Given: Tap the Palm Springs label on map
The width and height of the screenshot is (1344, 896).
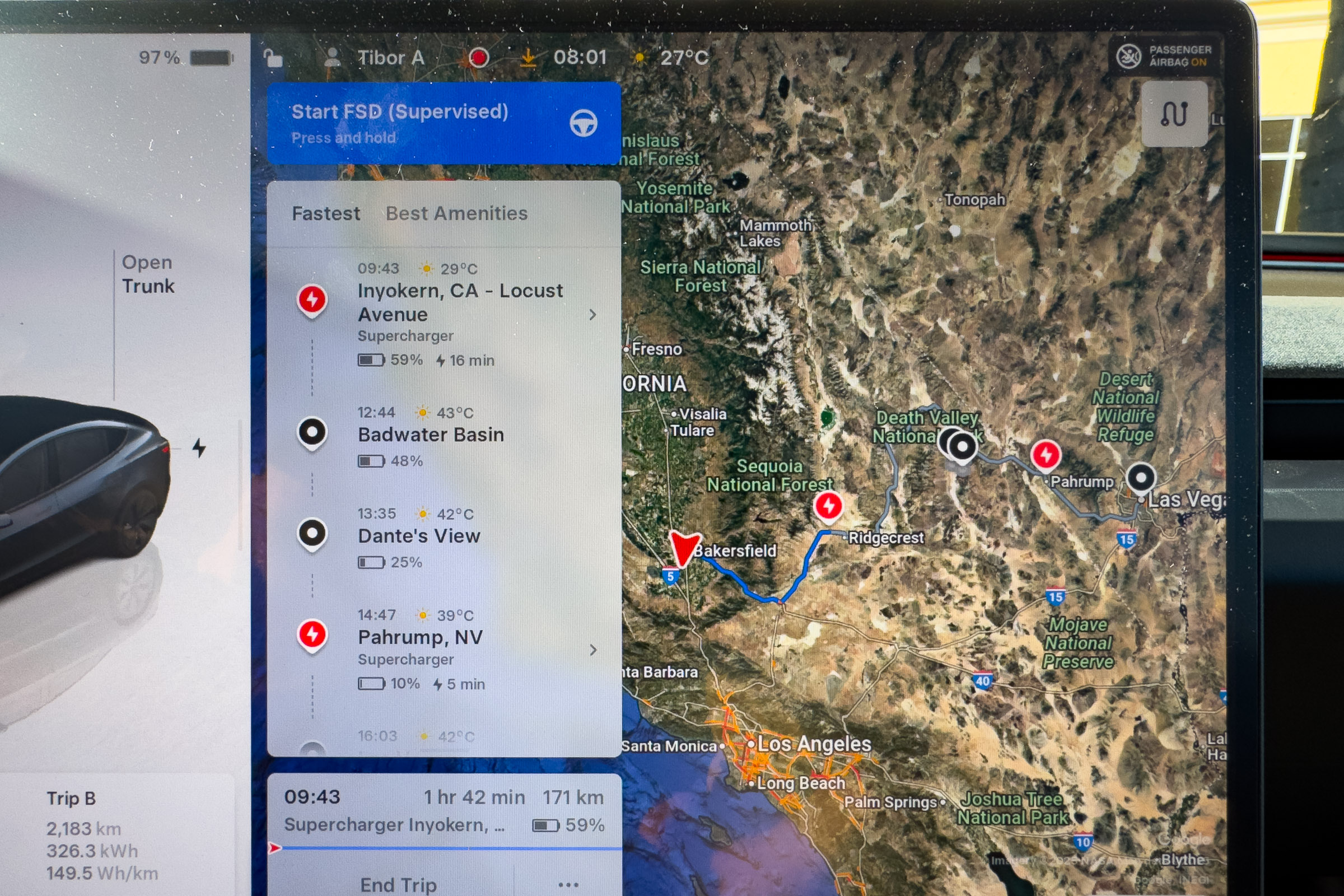Looking at the screenshot, I should pyautogui.click(x=890, y=802).
